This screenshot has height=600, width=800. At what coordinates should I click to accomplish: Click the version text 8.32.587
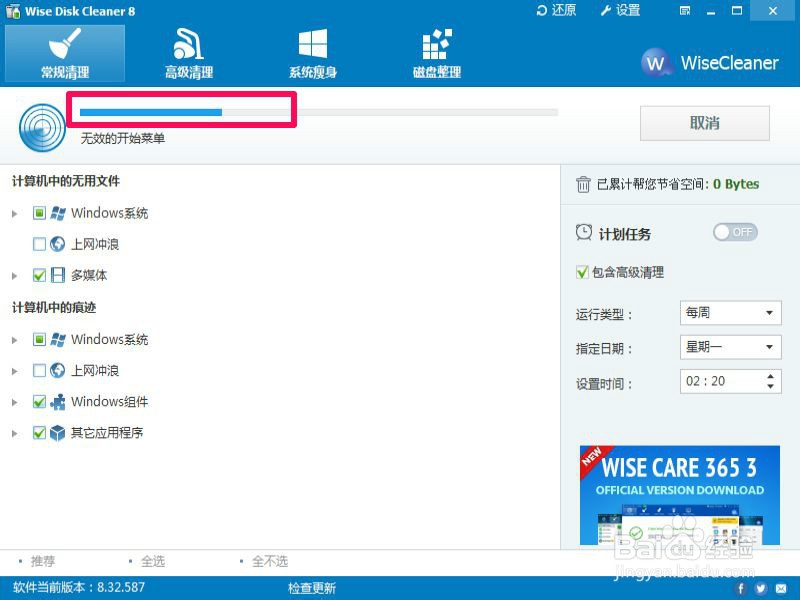(x=120, y=587)
